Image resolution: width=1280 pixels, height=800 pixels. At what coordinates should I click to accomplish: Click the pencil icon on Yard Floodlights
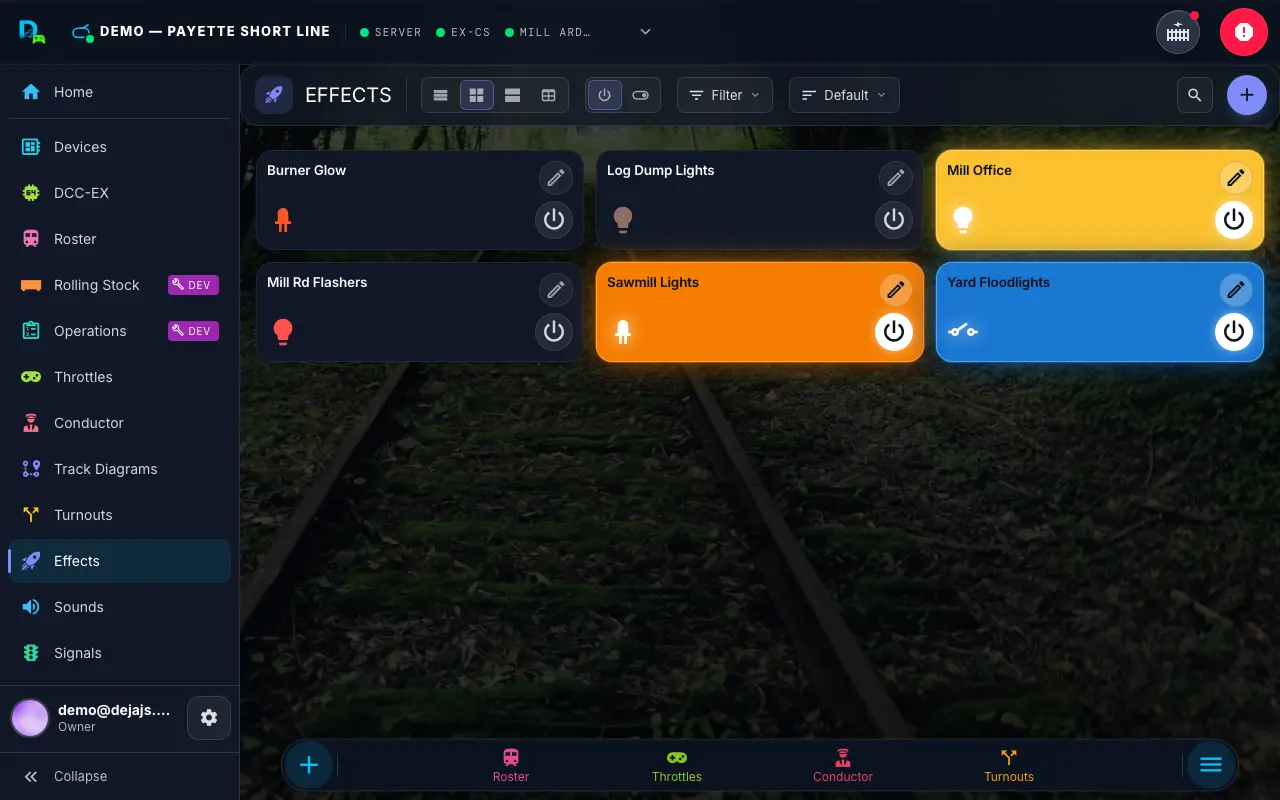(x=1235, y=291)
